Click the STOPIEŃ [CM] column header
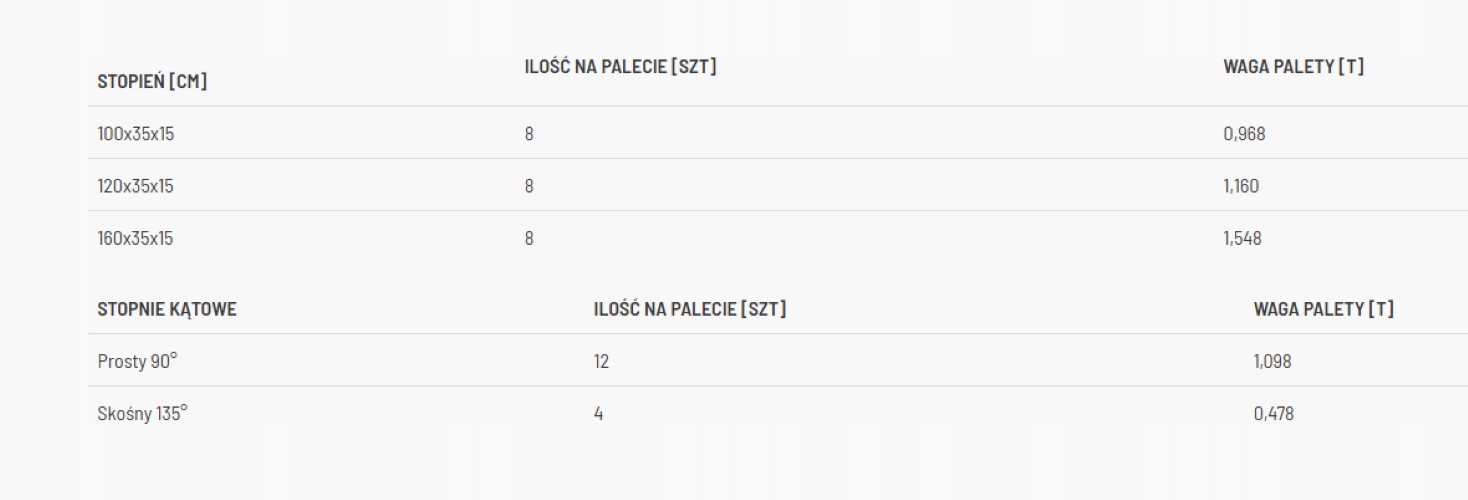This screenshot has height=500, width=1468. pyautogui.click(x=152, y=83)
